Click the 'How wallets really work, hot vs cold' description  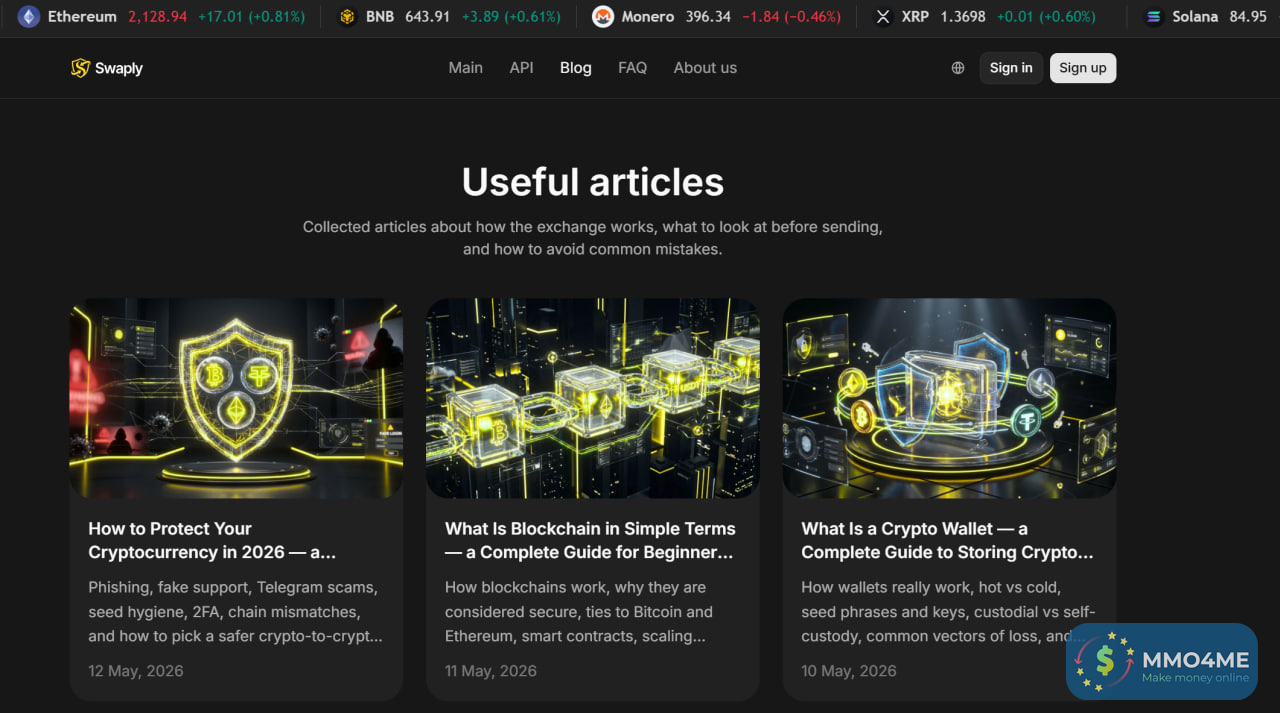coord(948,612)
